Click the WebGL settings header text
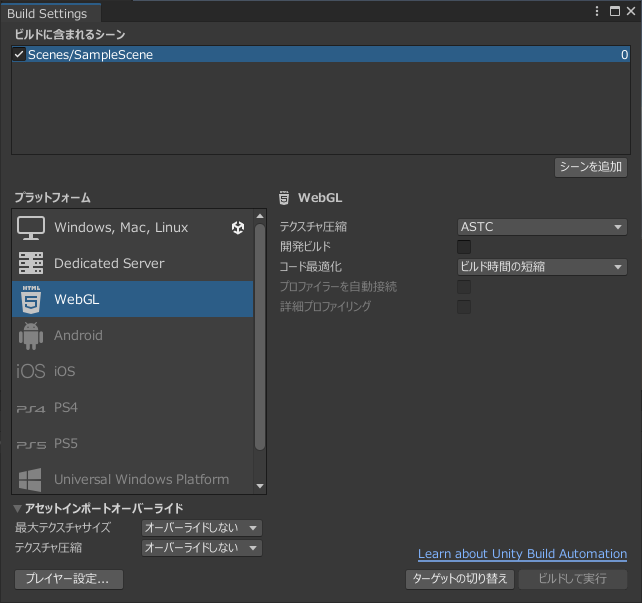642x603 pixels. (320, 198)
